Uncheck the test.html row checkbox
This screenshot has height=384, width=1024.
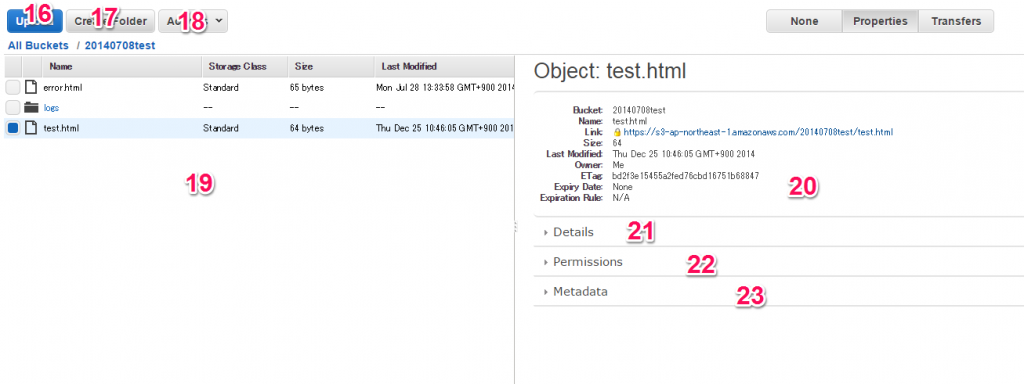tap(13, 129)
